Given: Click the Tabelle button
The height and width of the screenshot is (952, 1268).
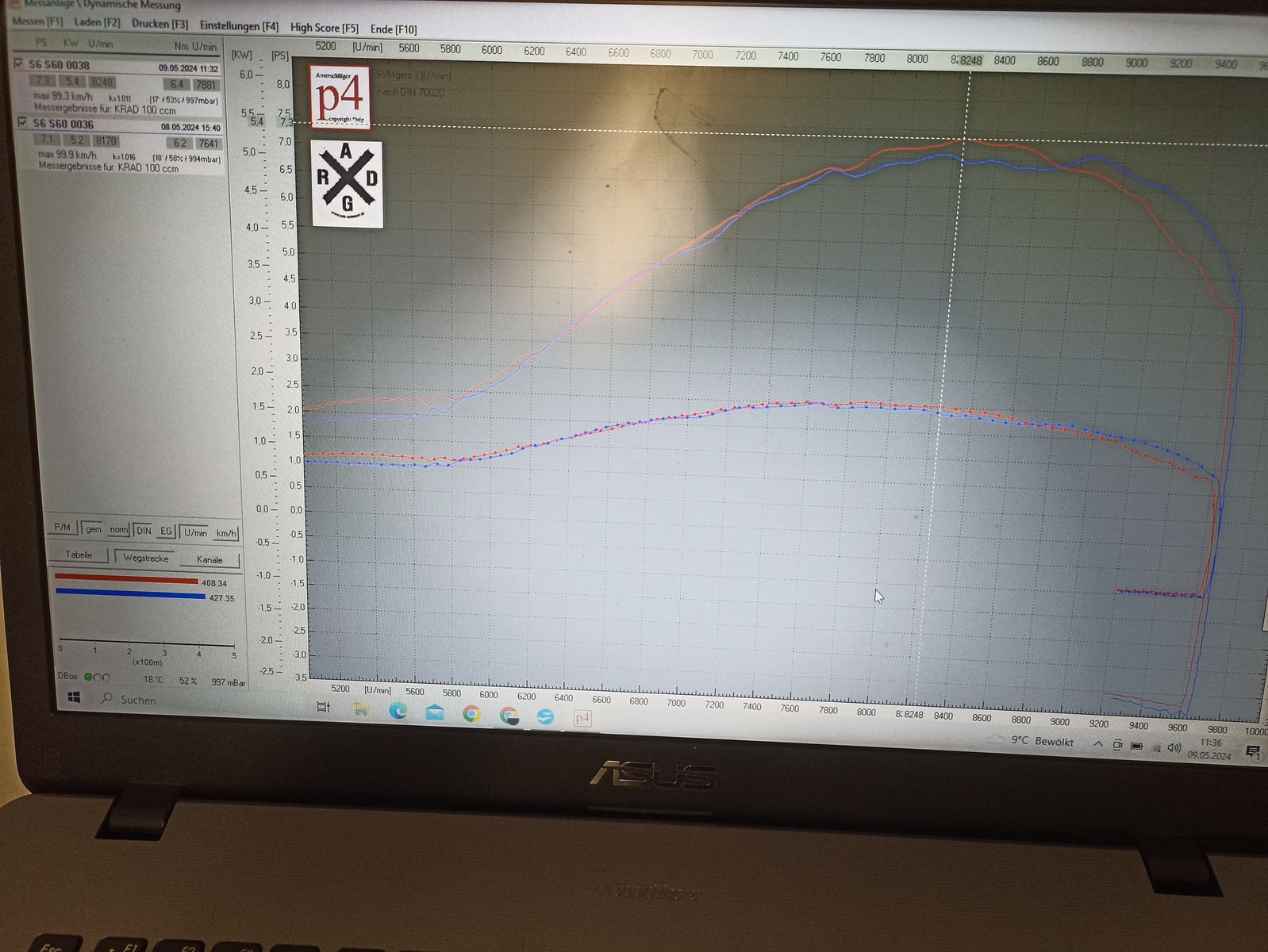Looking at the screenshot, I should 79,555.
